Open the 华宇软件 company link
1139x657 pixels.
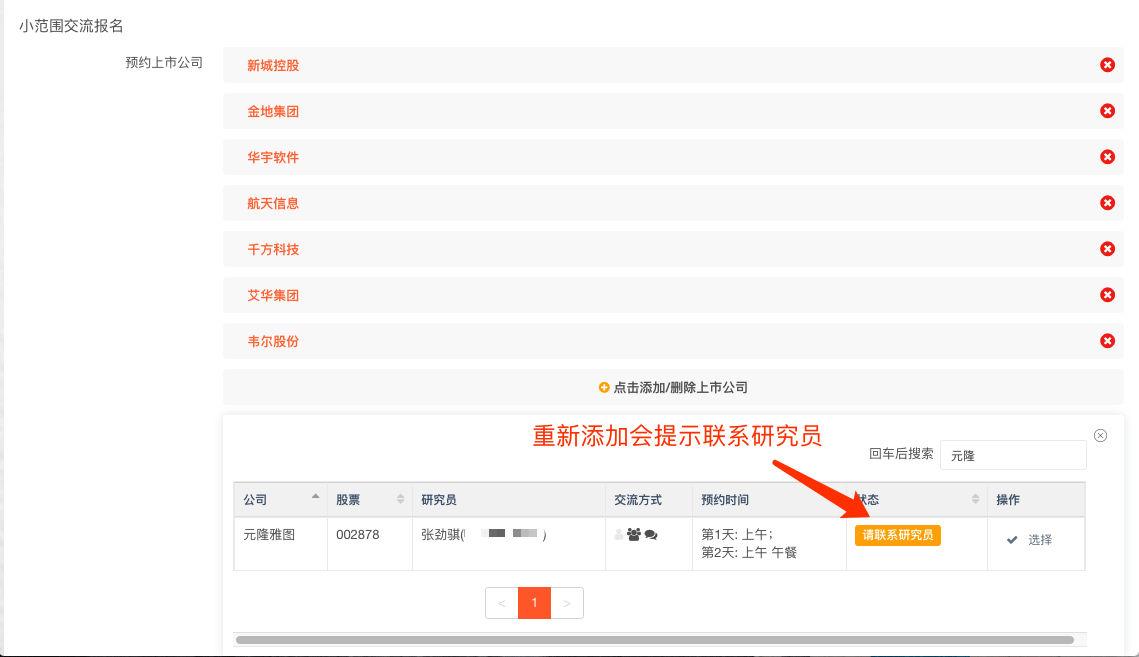[273, 157]
